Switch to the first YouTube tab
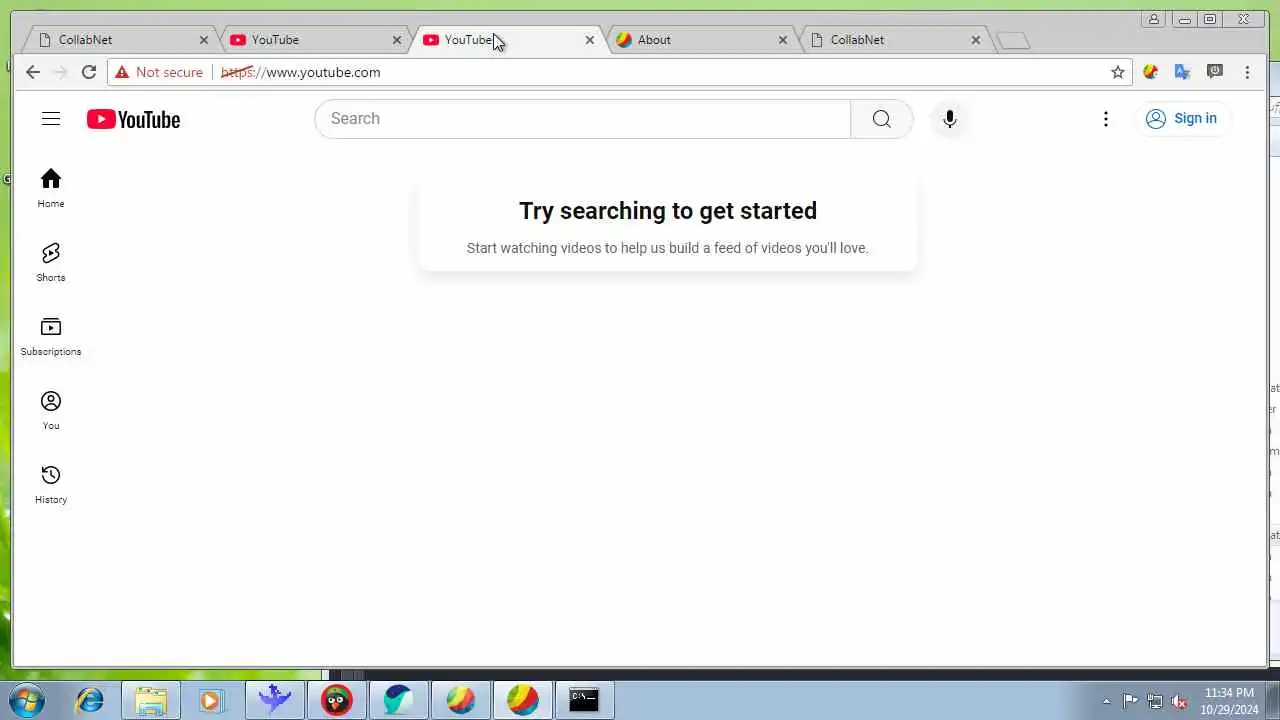The height and width of the screenshot is (720, 1280). [313, 40]
